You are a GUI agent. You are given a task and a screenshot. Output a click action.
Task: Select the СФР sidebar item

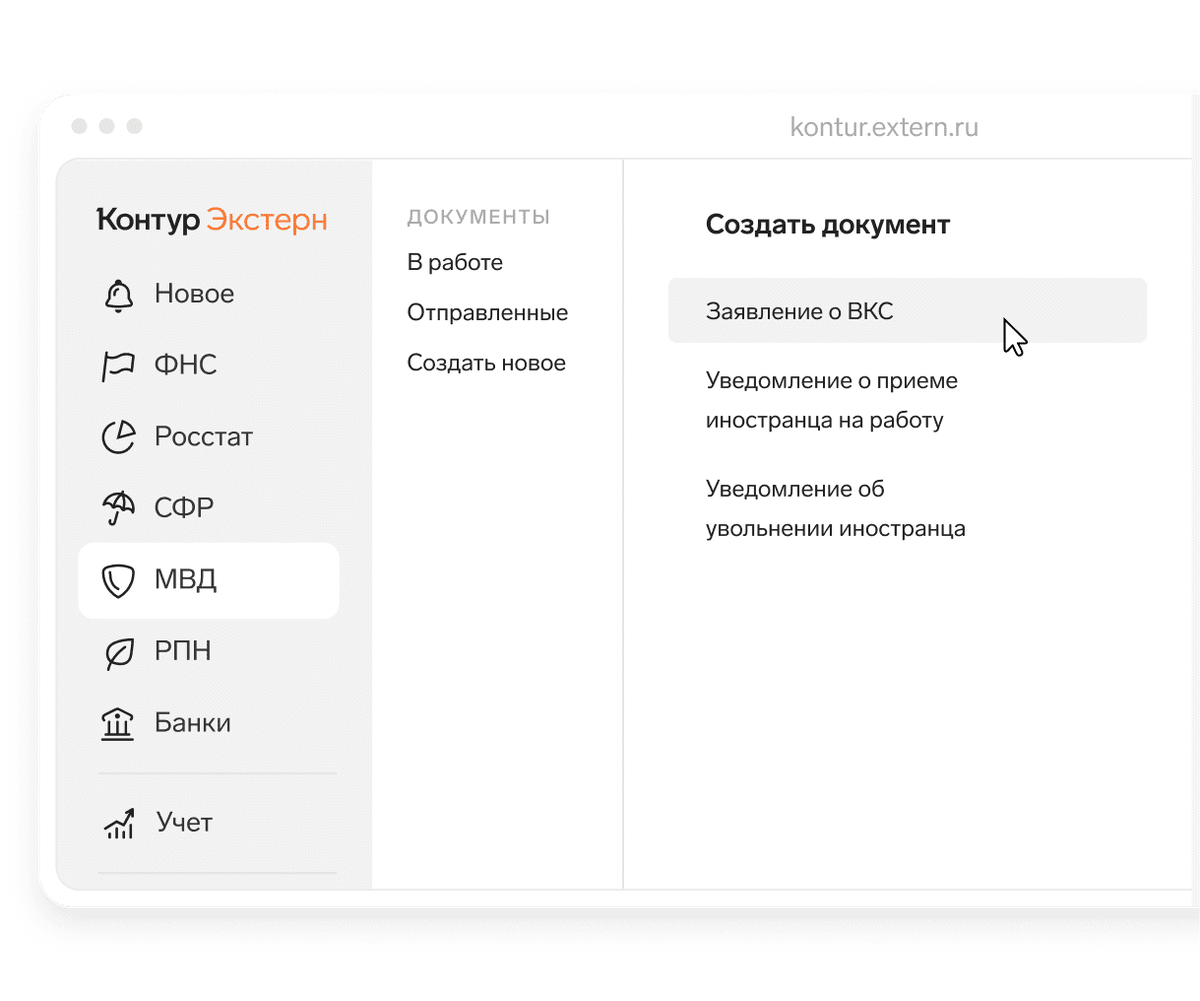tap(184, 509)
